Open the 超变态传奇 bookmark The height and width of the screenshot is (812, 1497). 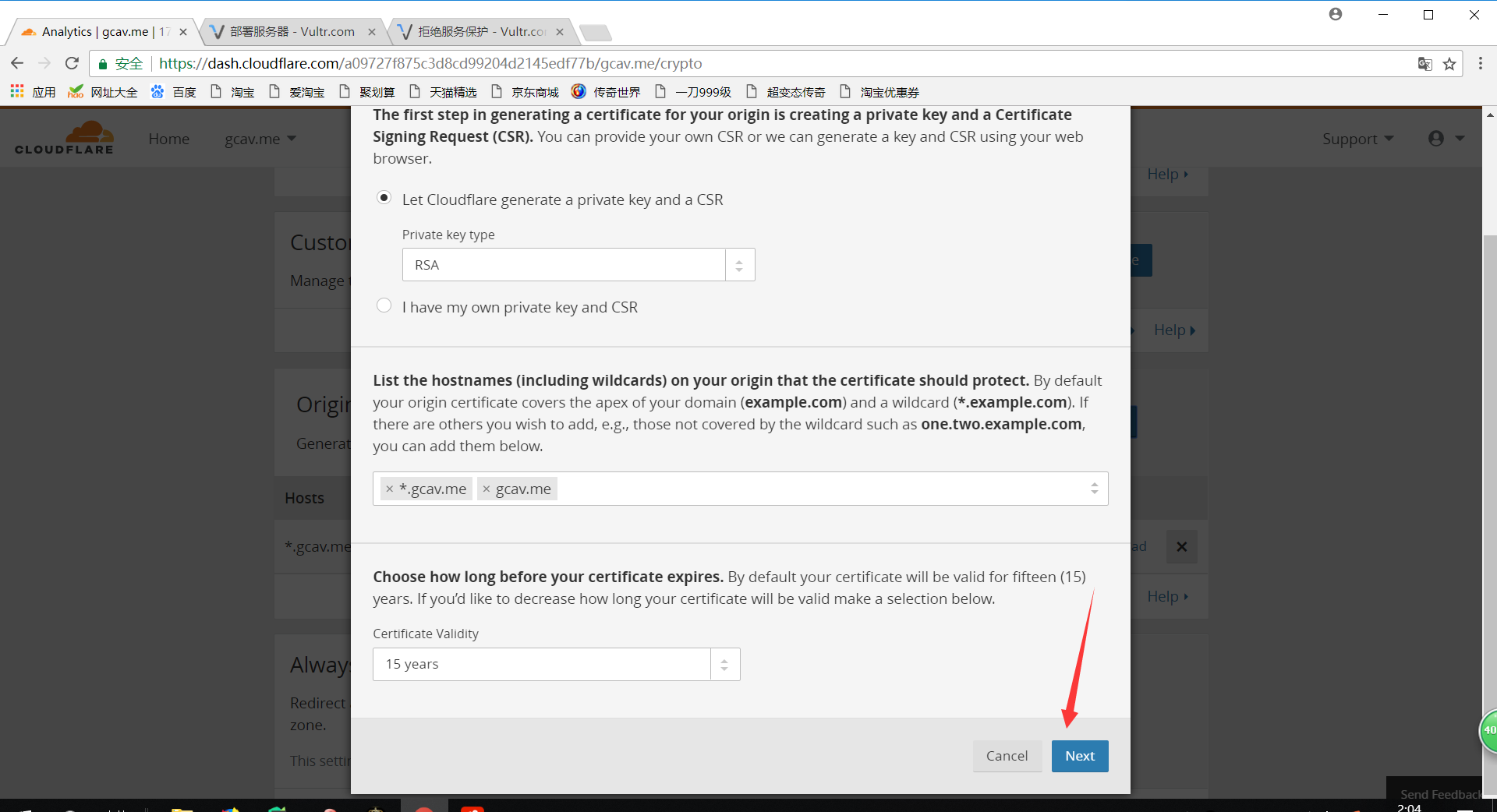point(786,92)
